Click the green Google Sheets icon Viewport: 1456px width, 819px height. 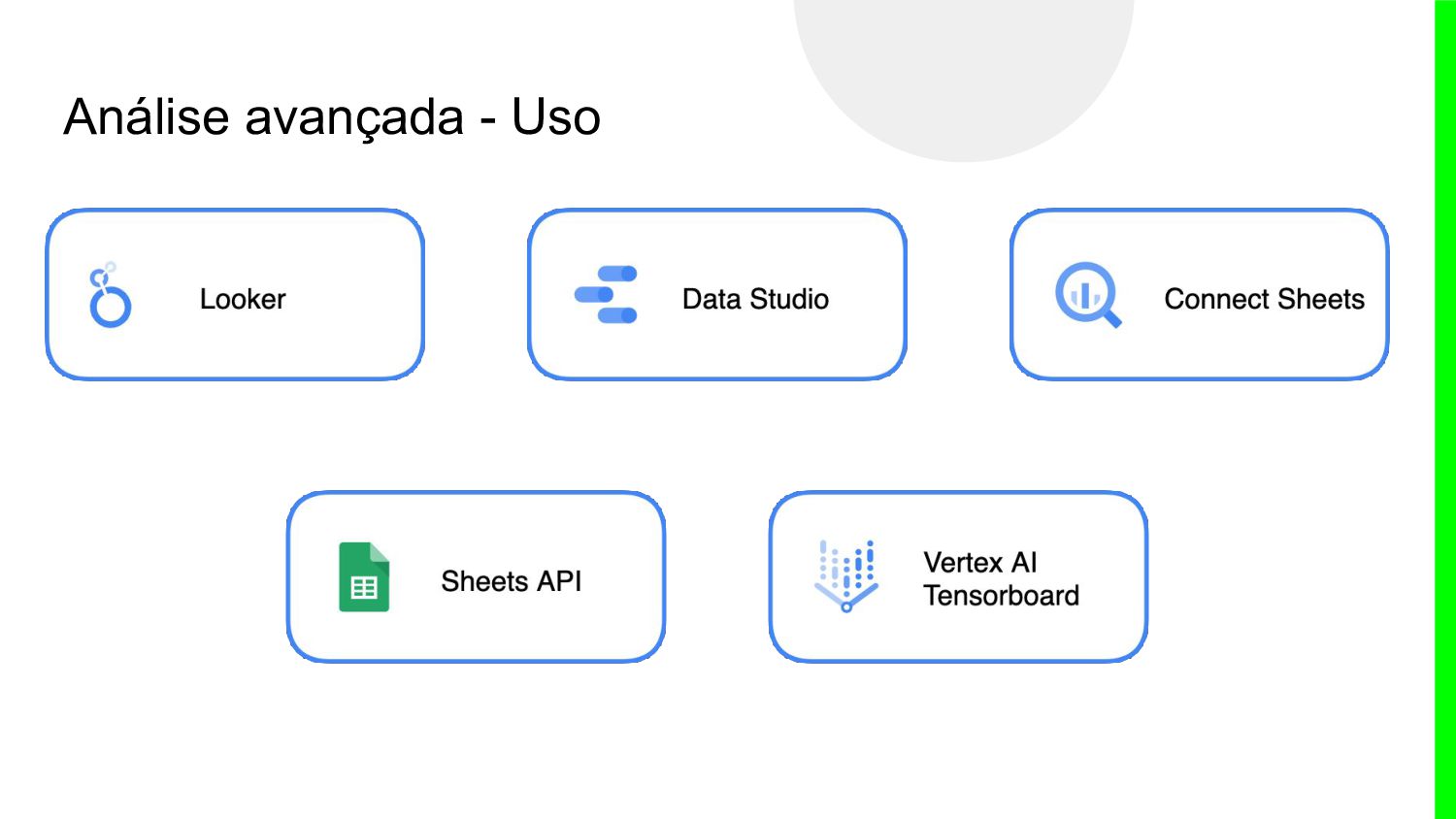(364, 577)
